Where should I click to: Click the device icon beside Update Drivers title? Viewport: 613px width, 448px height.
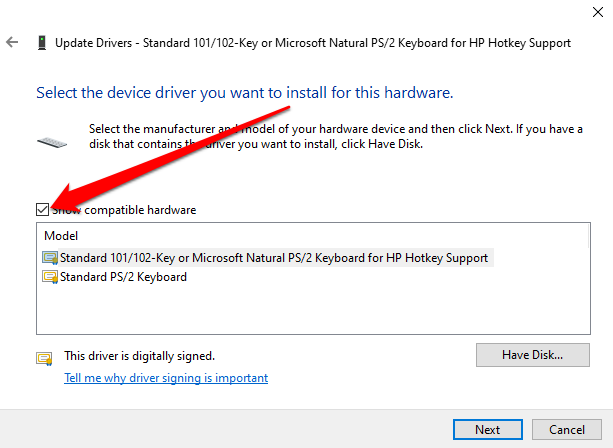point(40,43)
